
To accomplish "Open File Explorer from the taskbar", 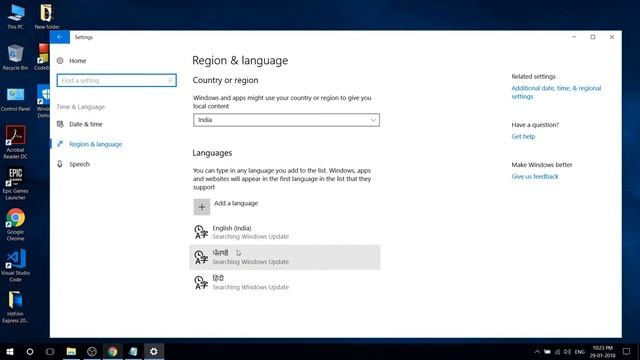I will tap(71, 351).
